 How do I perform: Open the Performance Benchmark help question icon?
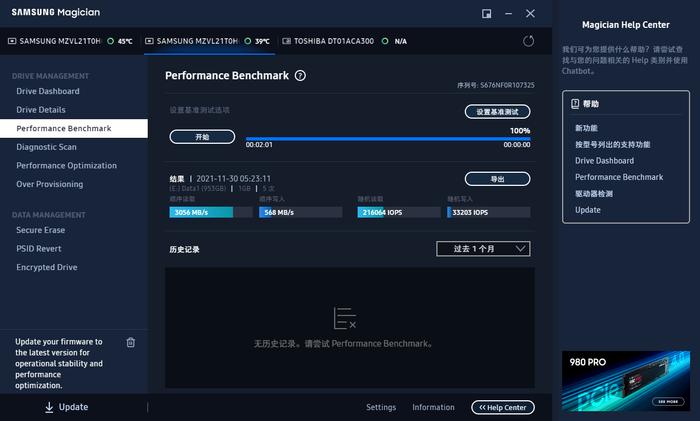pyautogui.click(x=300, y=76)
